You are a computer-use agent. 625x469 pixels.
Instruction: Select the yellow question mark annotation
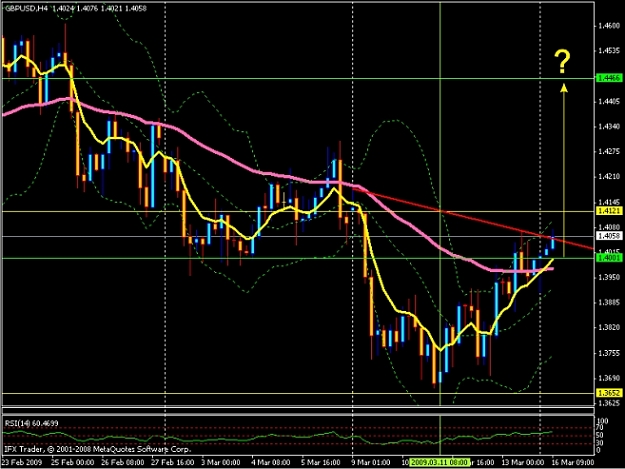pyautogui.click(x=562, y=62)
